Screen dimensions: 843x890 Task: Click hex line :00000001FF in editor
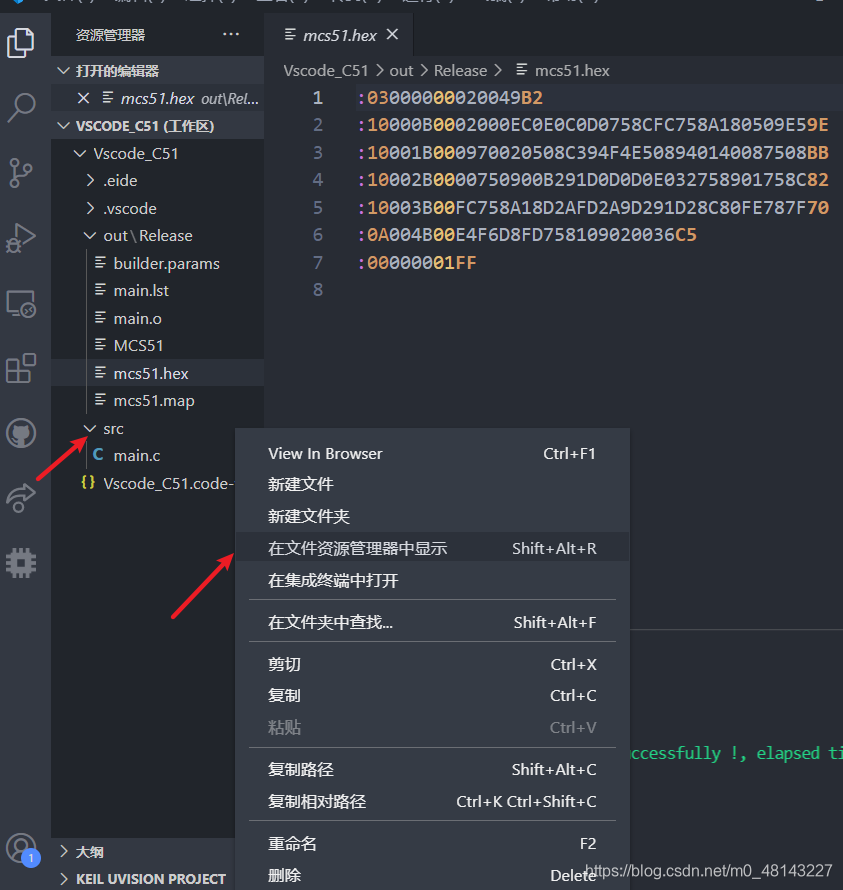pos(417,263)
